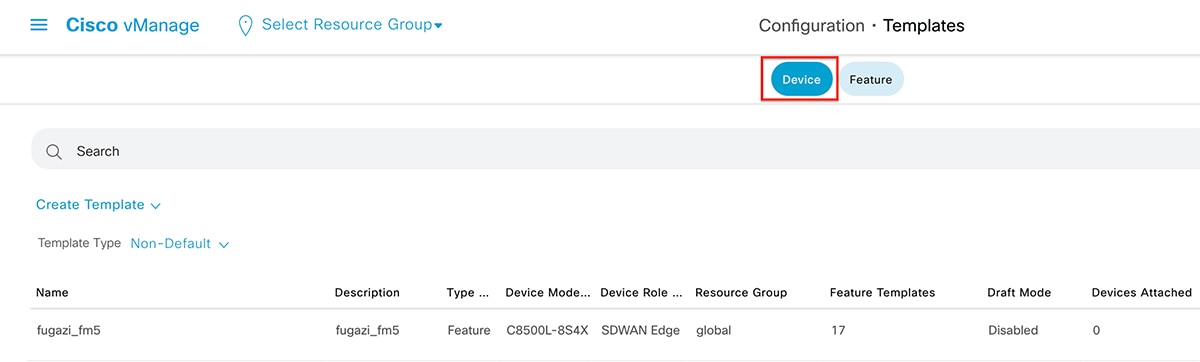
Task: Click the Resource Group column header
Action: (x=741, y=293)
